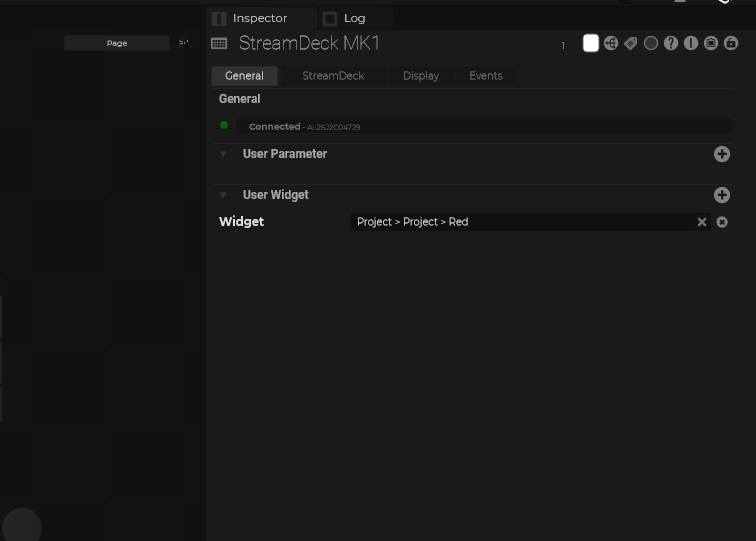Toggle the lock icon in Inspector header
Viewport: 756px width, 541px height.
click(731, 44)
